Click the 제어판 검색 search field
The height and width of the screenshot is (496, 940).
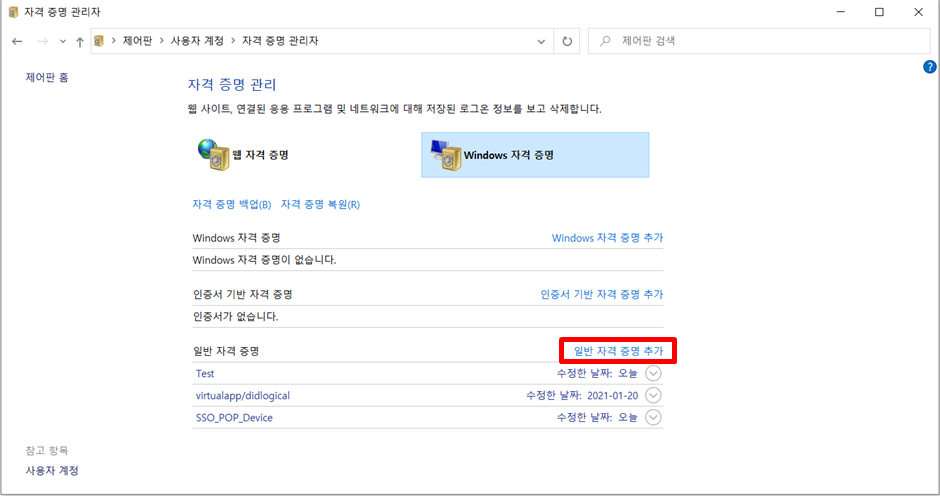coord(759,41)
